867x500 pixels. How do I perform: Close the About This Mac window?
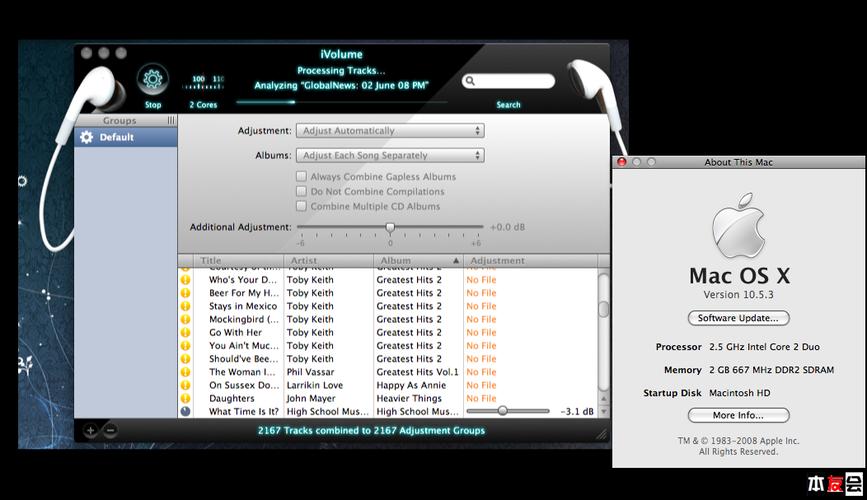621,162
